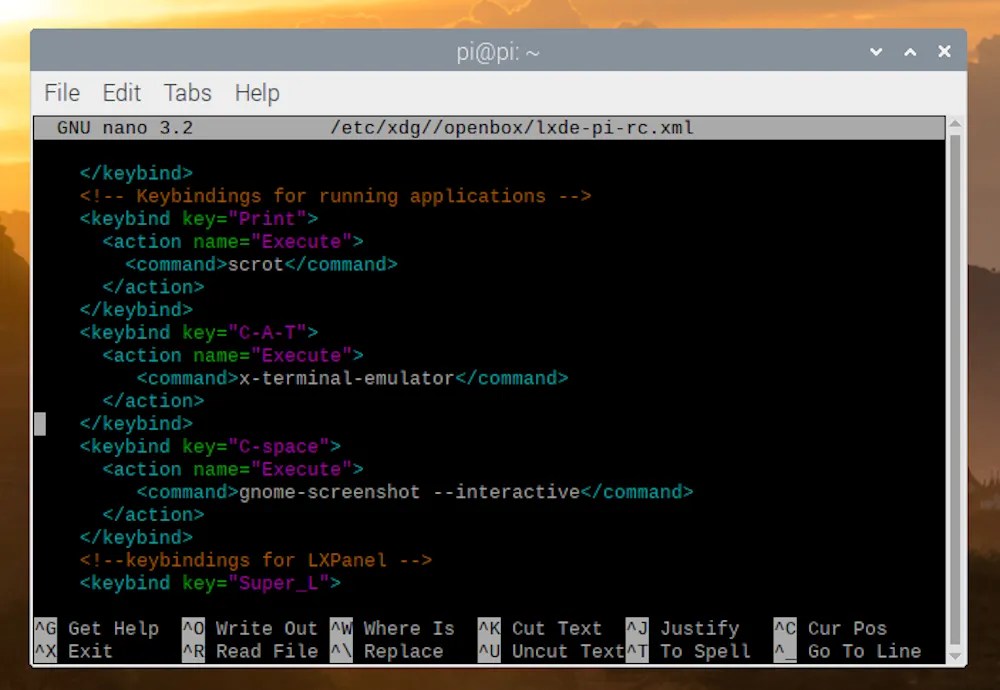This screenshot has height=690, width=1000.
Task: Click the Justify shortcut label
Action: point(699,629)
